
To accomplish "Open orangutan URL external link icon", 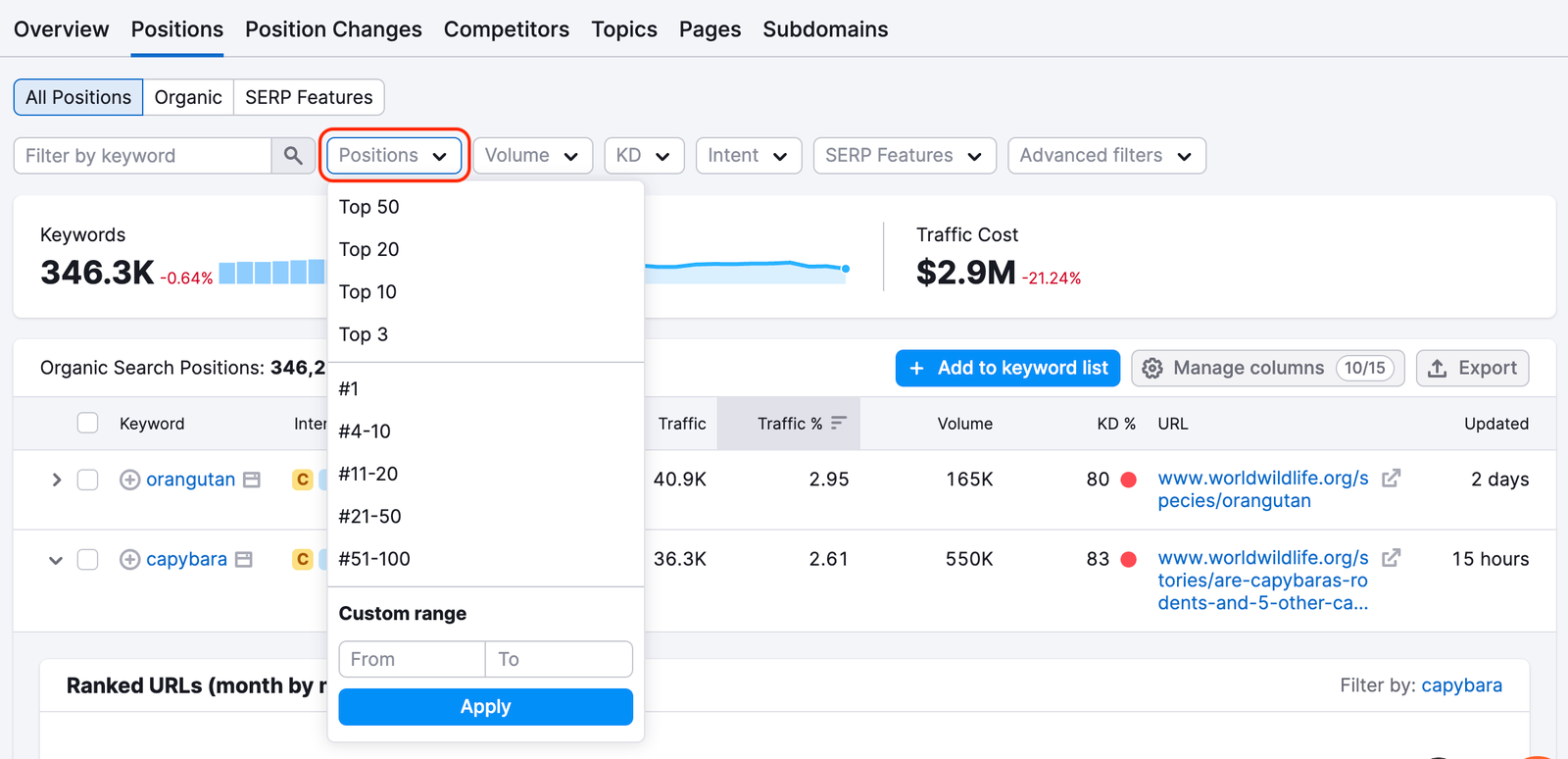I will click(x=1391, y=479).
